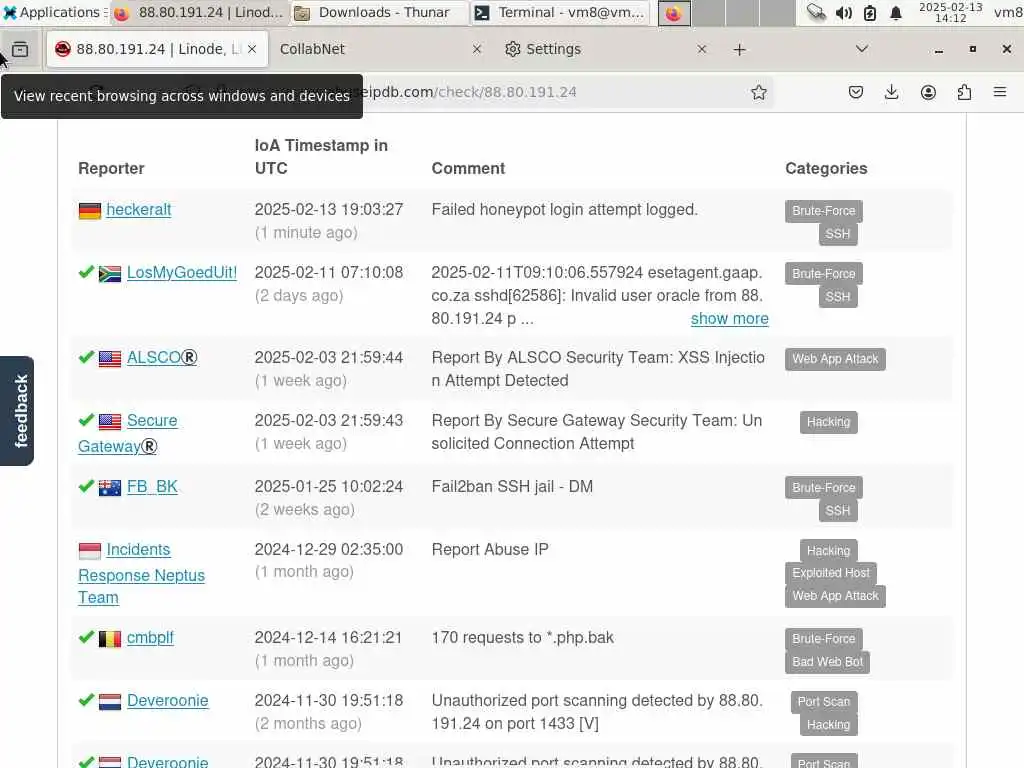Open Firefox View recent browsing icon
This screenshot has height=768, width=1024.
tap(20, 49)
